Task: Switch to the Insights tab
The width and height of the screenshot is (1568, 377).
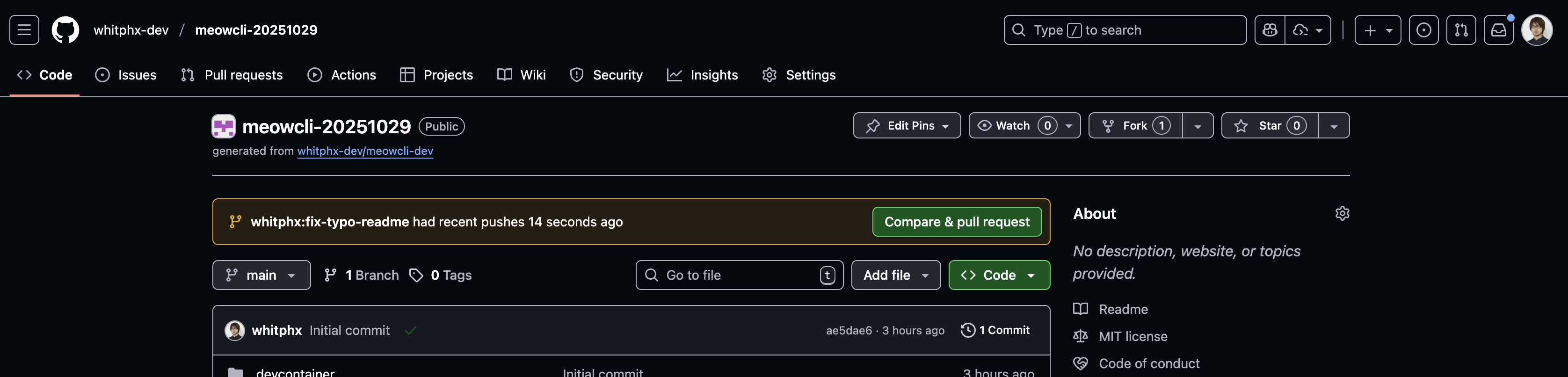Action: (x=703, y=75)
